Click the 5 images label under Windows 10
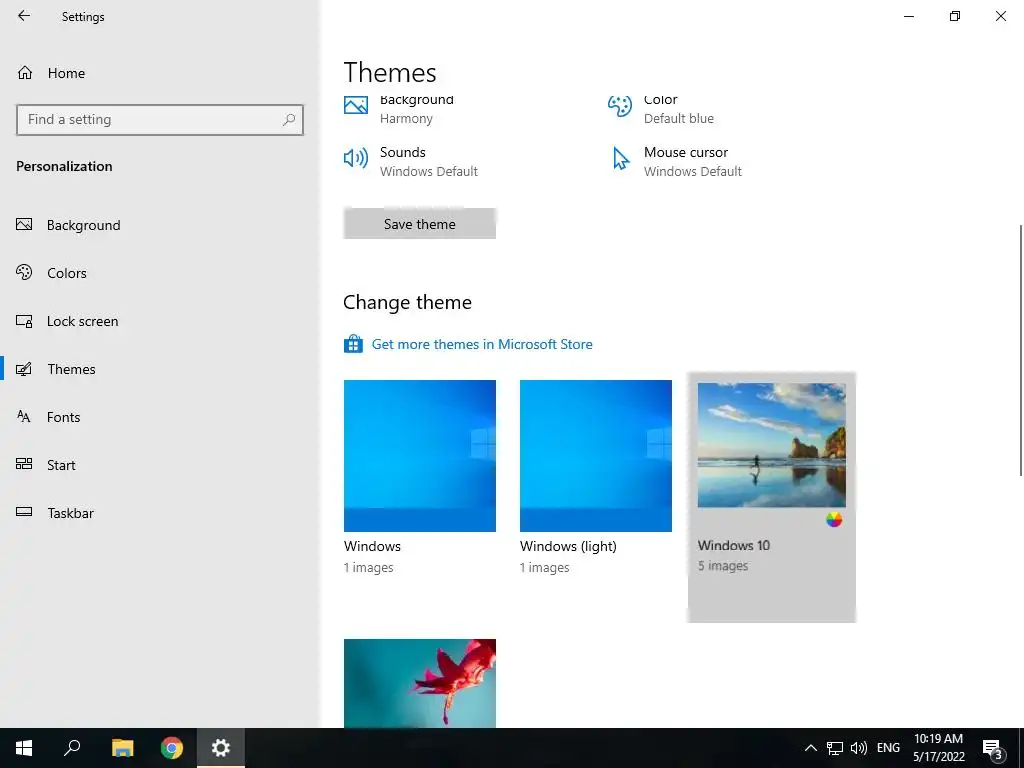Viewport: 1024px width, 768px height. 722,566
